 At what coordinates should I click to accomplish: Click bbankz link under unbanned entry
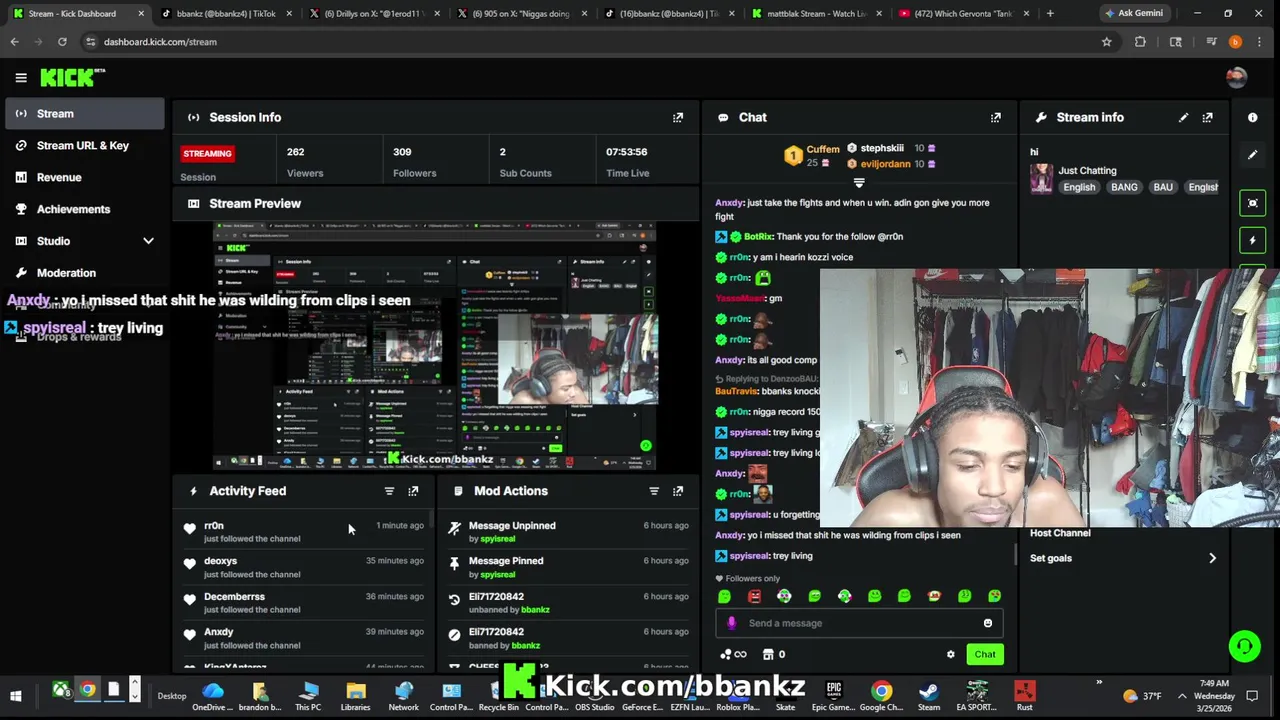tap(535, 610)
